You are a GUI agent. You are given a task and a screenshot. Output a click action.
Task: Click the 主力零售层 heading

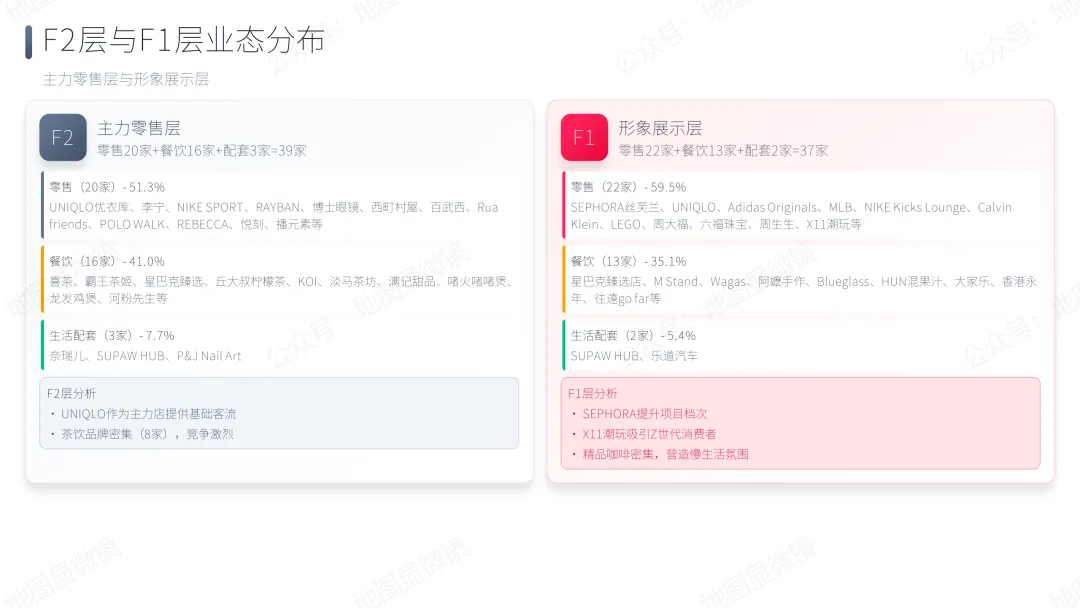(139, 128)
